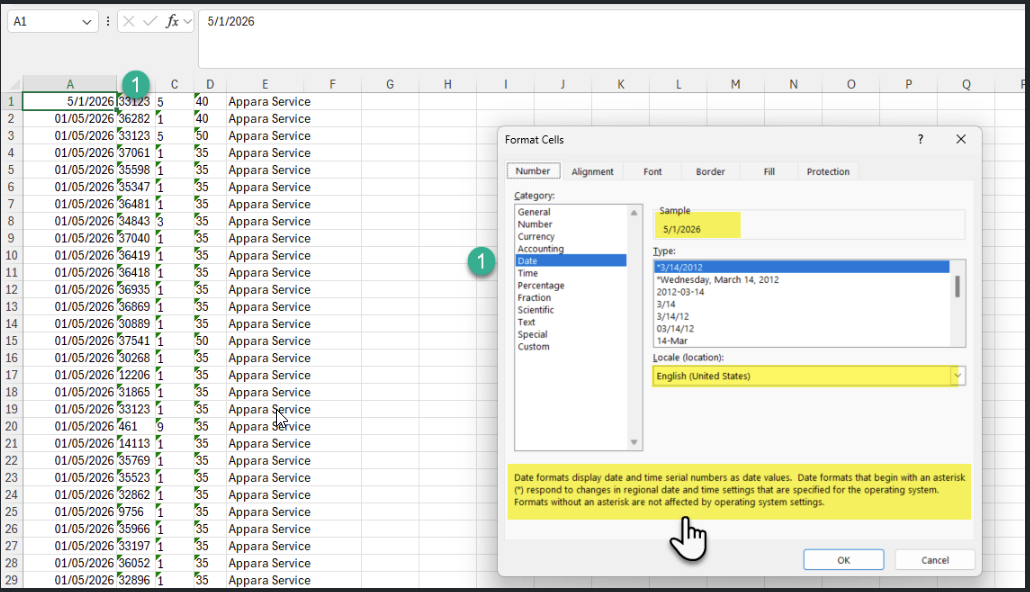
Task: Open the Name Box dropdown arrow
Action: pos(87,22)
